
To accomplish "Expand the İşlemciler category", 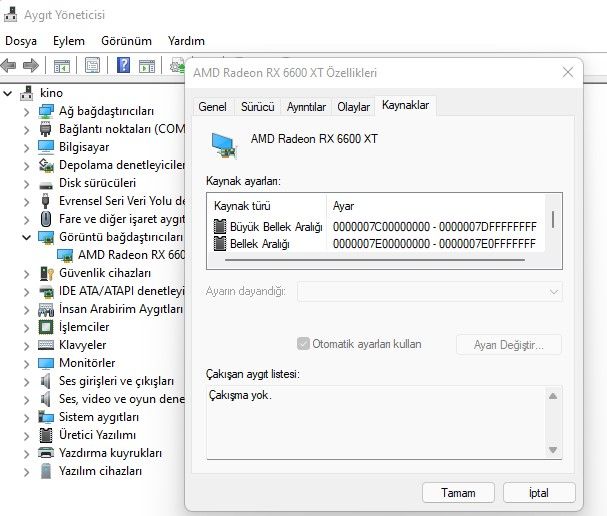I will pos(26,327).
